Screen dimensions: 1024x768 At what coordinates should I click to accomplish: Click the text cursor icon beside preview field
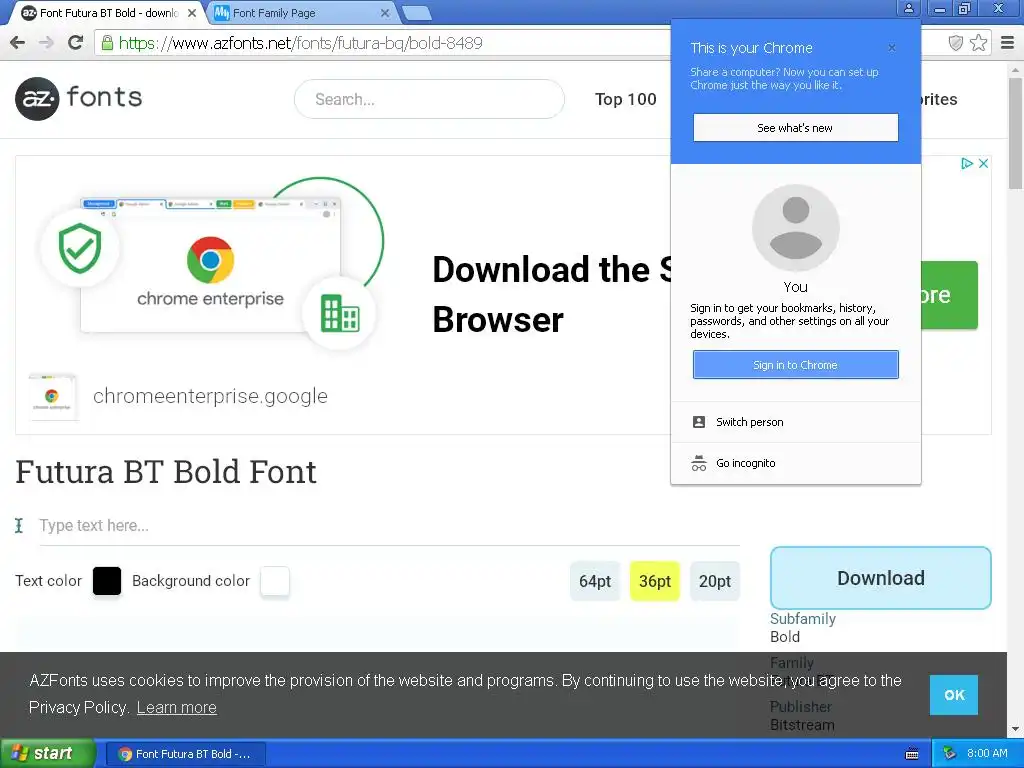pos(19,525)
